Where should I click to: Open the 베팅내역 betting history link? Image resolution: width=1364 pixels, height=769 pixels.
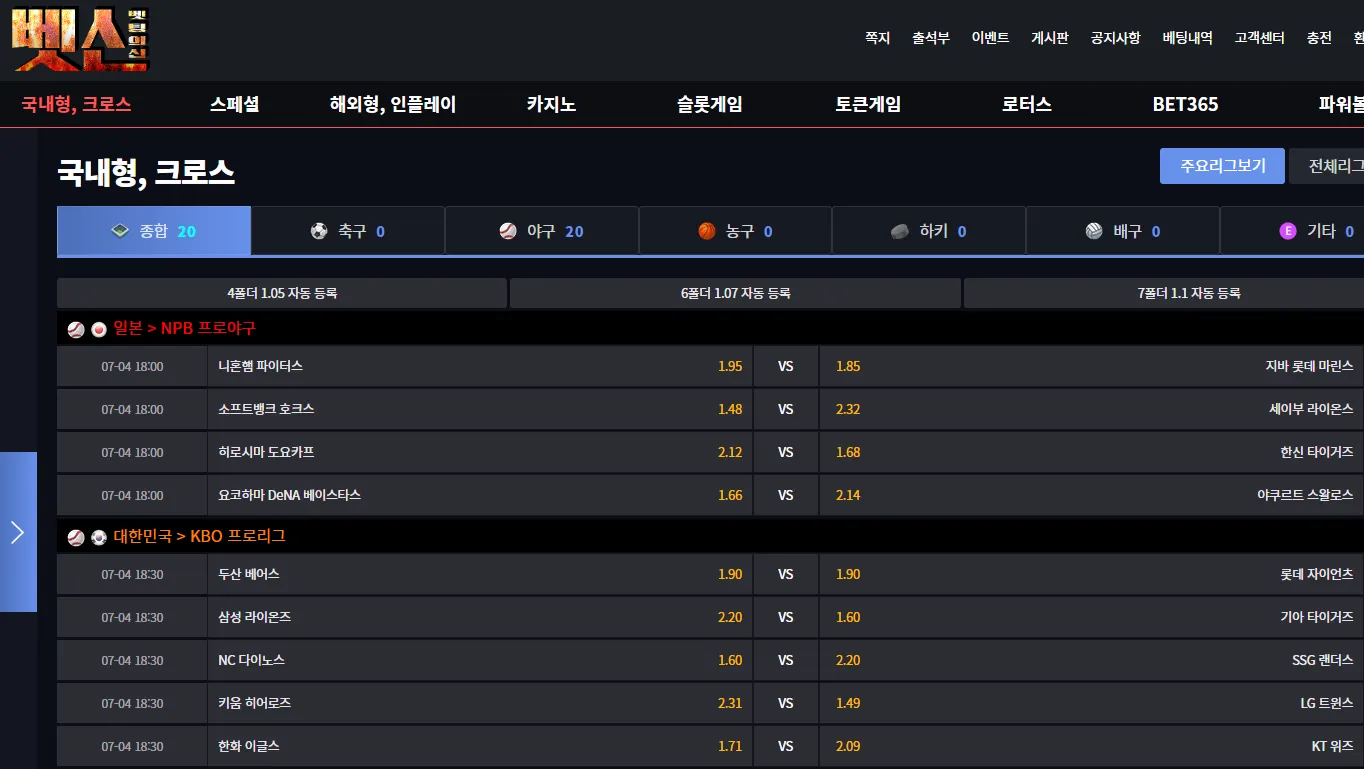point(1187,38)
